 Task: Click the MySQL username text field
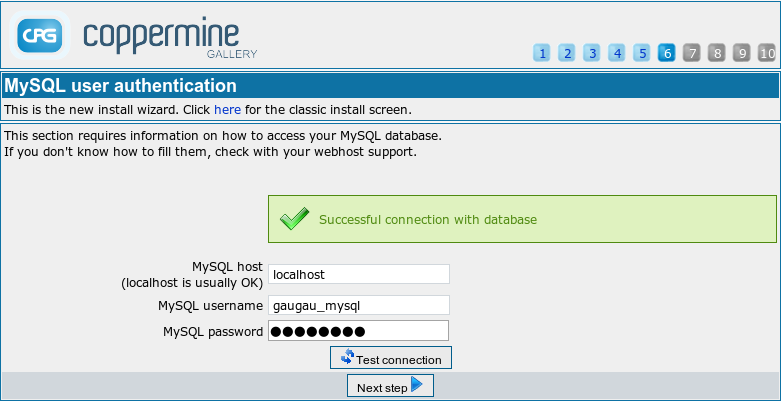pos(358,305)
